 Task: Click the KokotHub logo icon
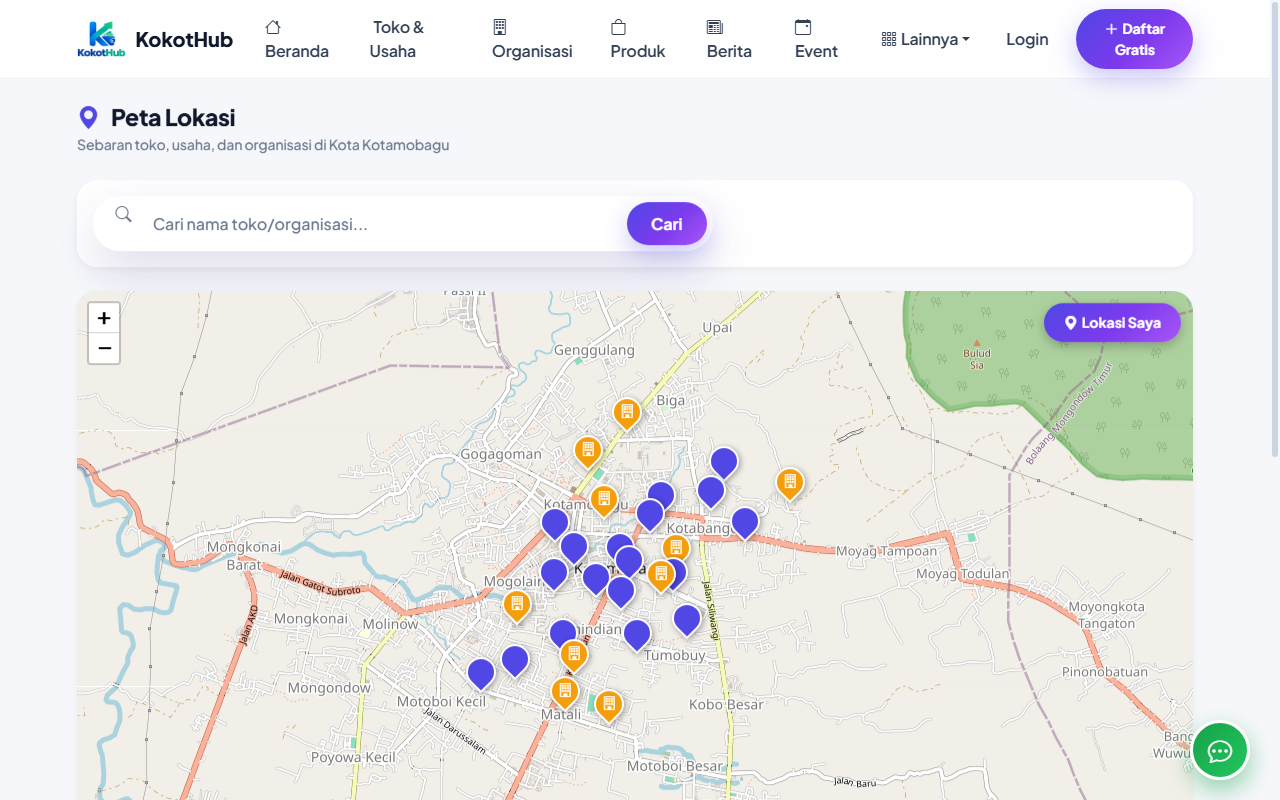tap(101, 39)
